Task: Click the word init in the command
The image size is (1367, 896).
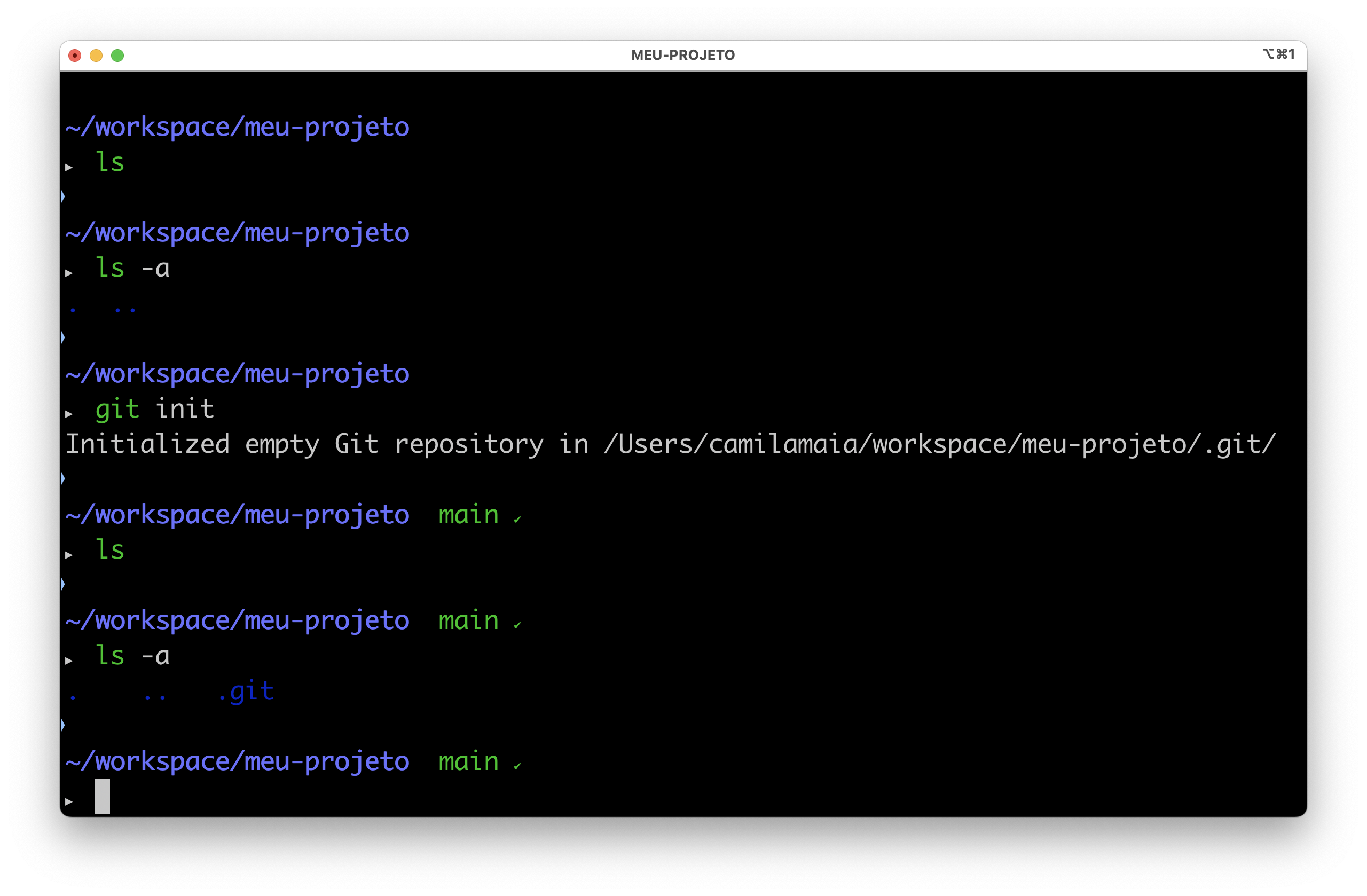Action: point(184,409)
